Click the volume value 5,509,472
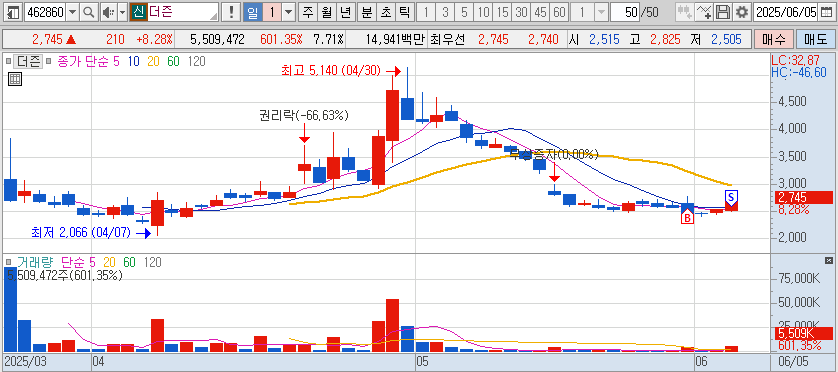This screenshot has width=838, height=372. coord(217,39)
